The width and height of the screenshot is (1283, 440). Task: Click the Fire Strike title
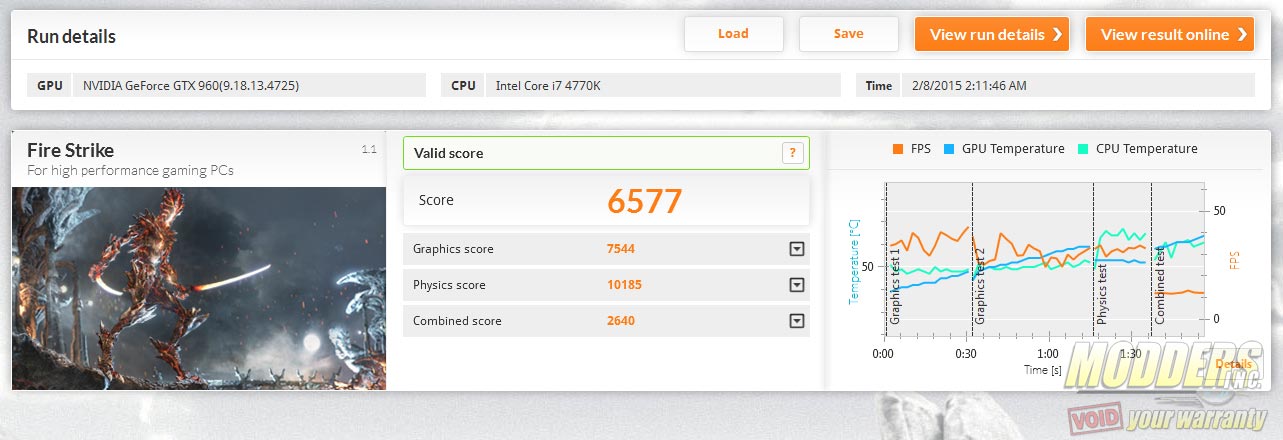click(x=70, y=150)
